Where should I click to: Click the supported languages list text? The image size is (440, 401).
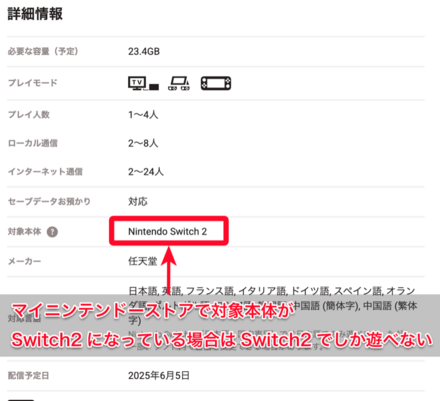click(x=273, y=305)
